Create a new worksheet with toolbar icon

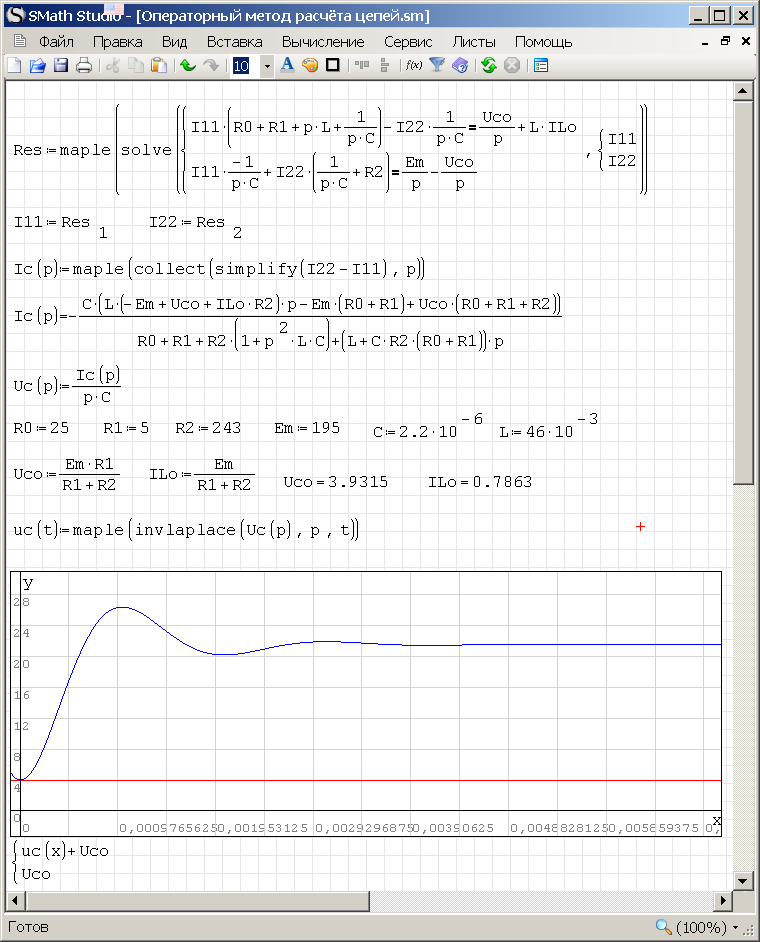[x=14, y=66]
